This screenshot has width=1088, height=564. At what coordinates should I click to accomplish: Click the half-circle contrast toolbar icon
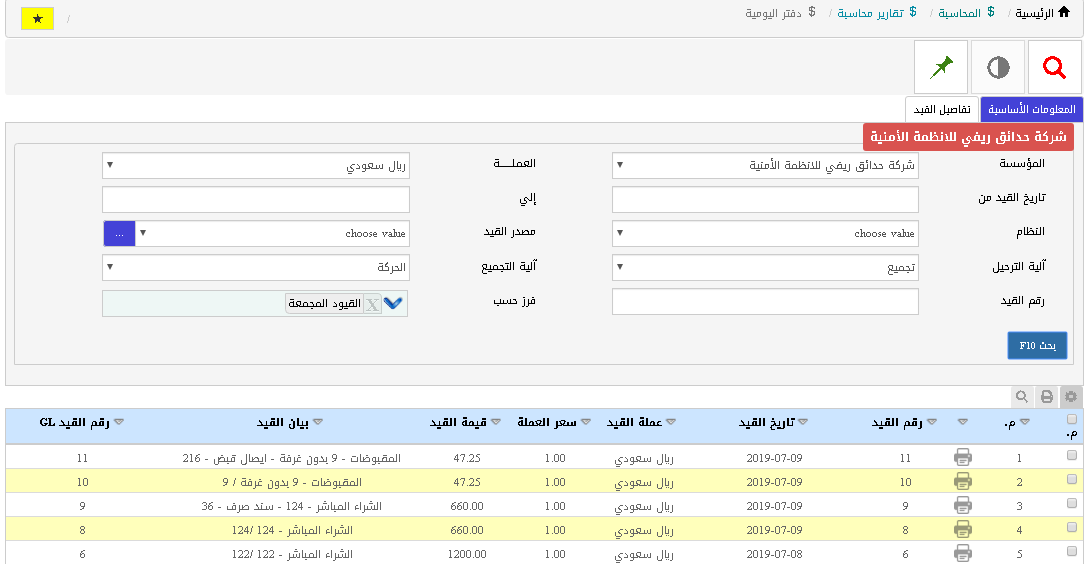point(998,68)
